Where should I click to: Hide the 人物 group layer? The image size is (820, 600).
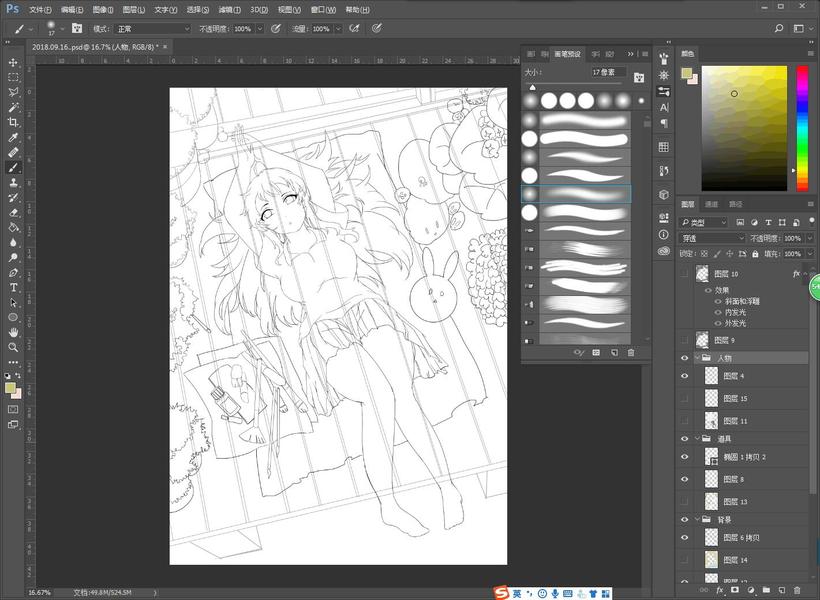pyautogui.click(x=685, y=358)
